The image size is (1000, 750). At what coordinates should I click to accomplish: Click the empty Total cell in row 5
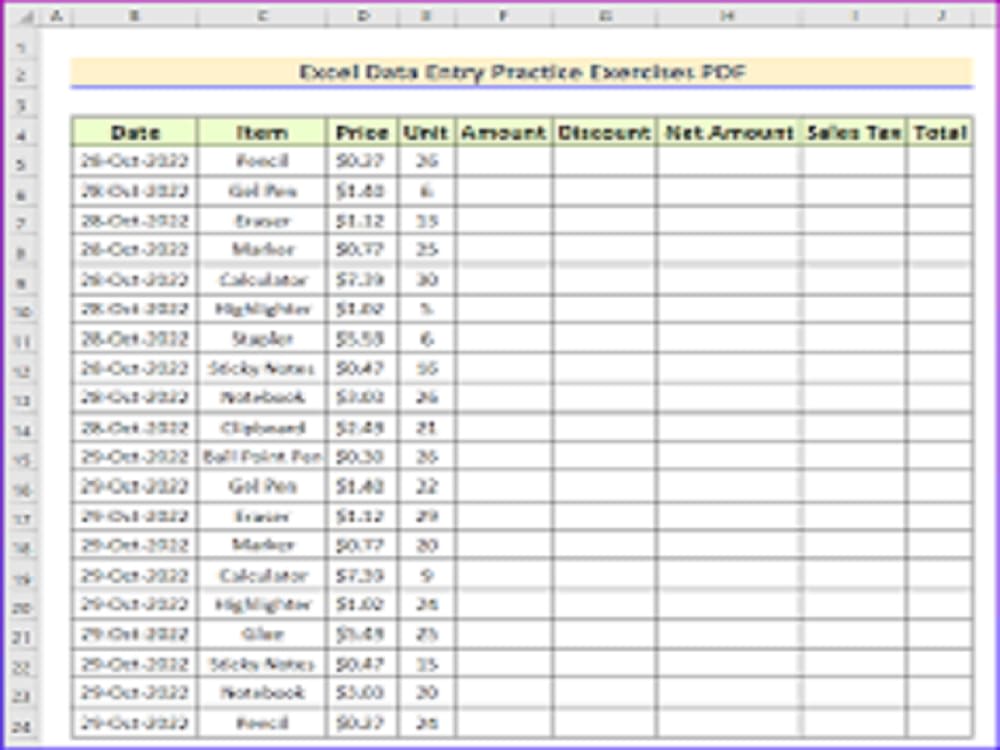(940, 161)
